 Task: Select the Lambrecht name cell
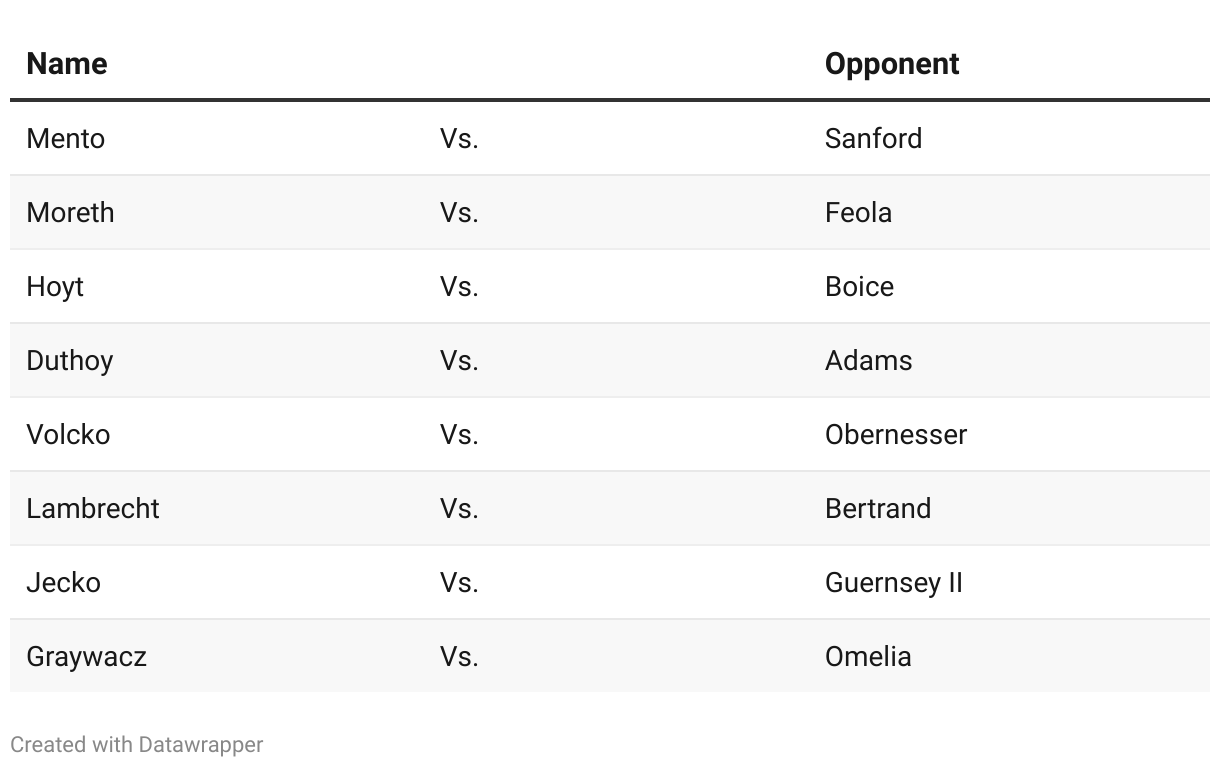tap(93, 508)
